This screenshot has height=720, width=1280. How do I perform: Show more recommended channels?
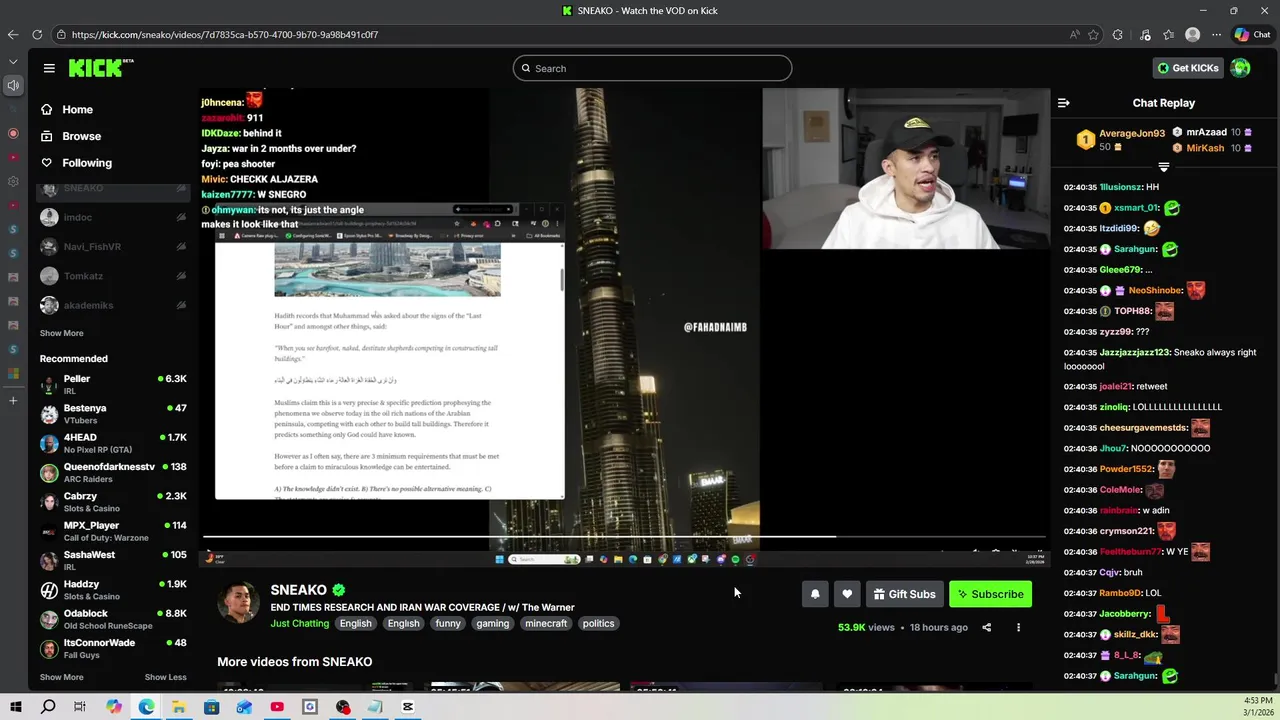61,677
